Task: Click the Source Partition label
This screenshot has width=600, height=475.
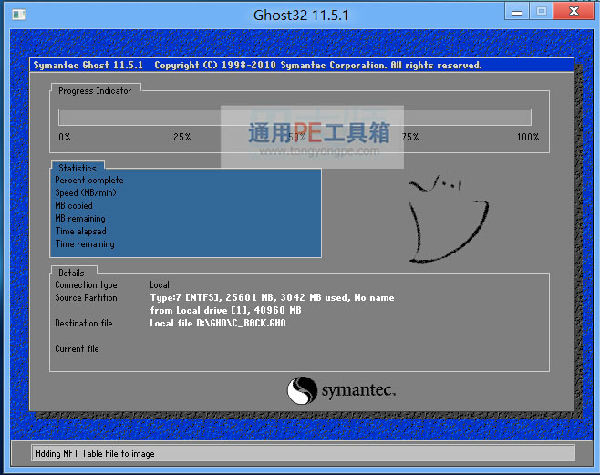Action: tap(86, 297)
